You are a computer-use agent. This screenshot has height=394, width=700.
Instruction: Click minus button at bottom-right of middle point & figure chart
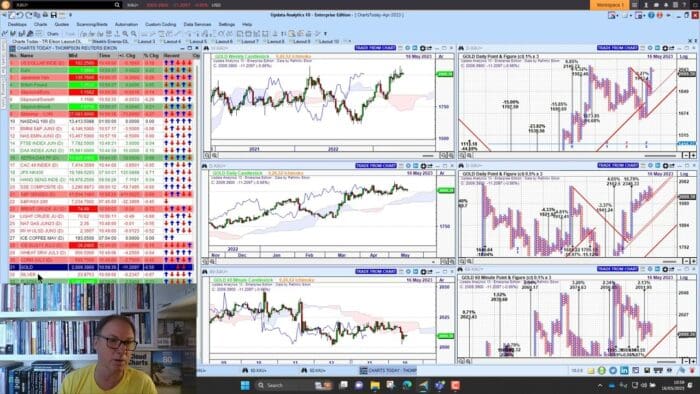pos(686,261)
